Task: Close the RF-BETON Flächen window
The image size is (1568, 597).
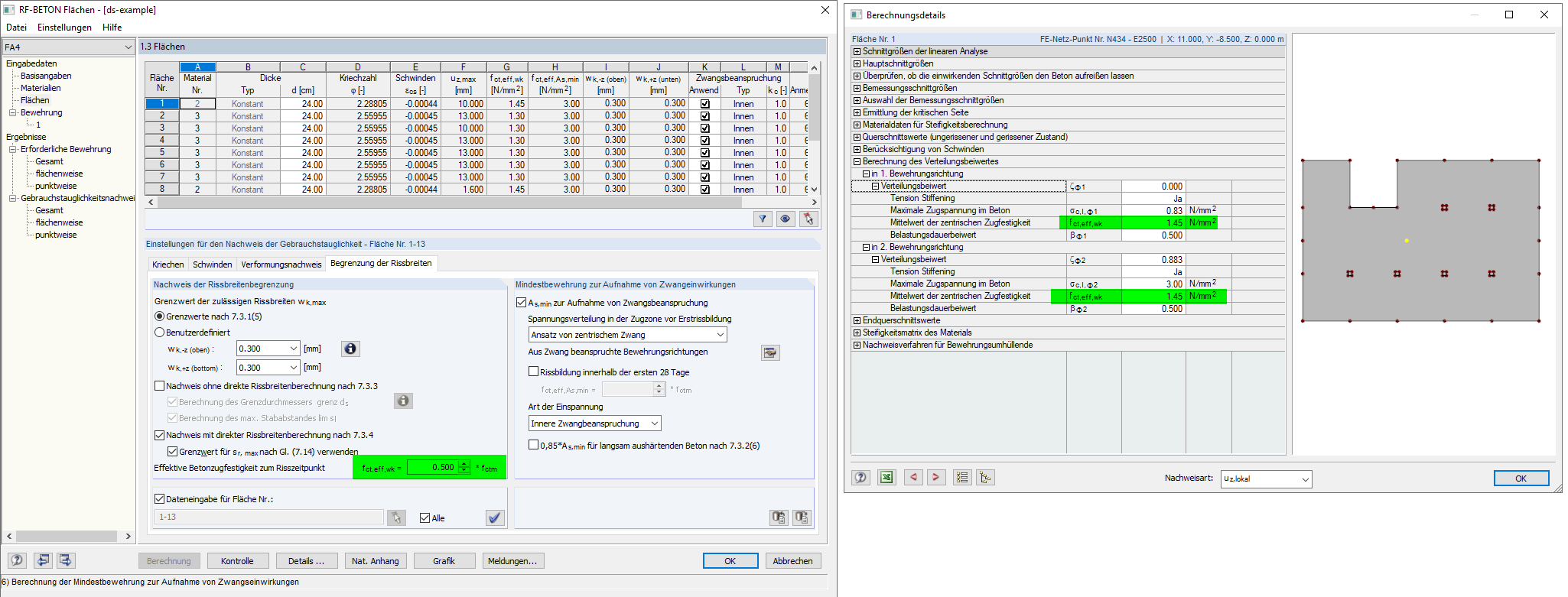Action: point(825,10)
